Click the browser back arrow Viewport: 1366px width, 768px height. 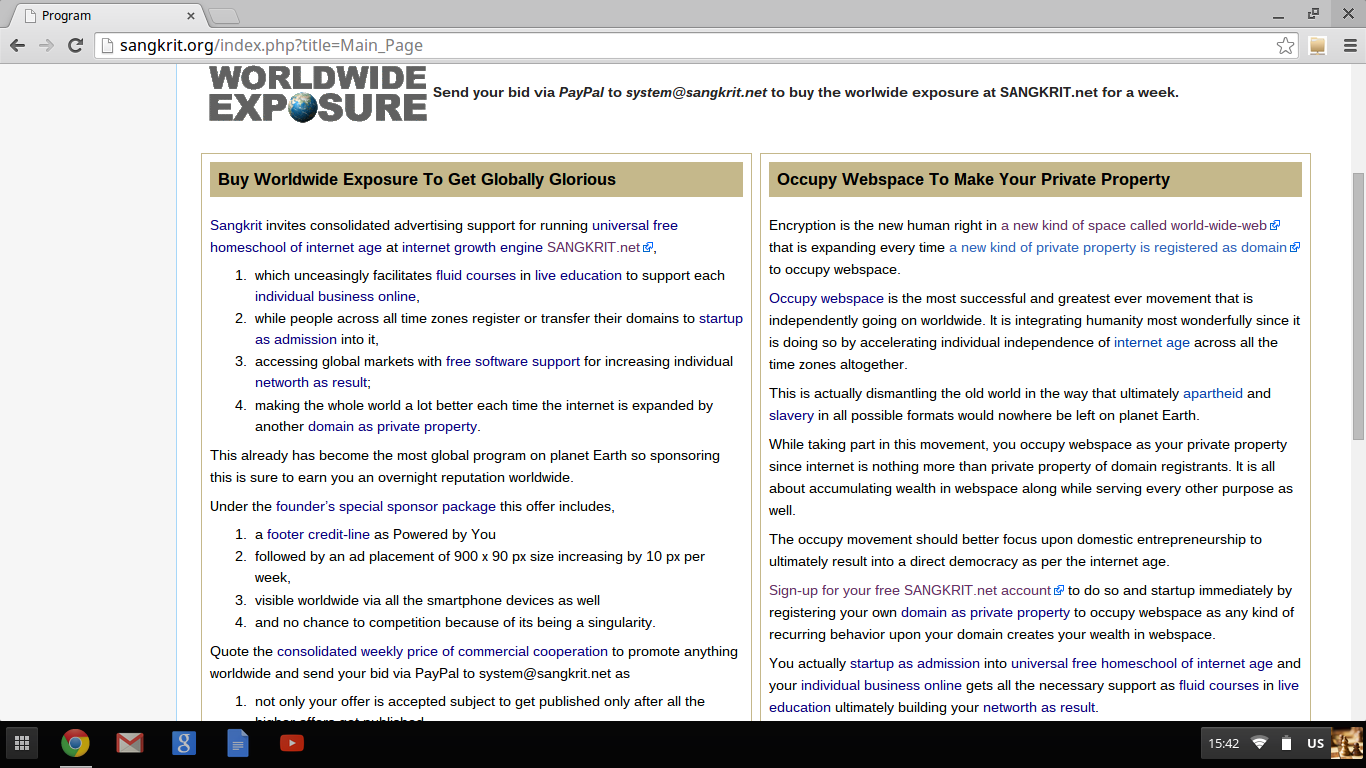tap(17, 45)
